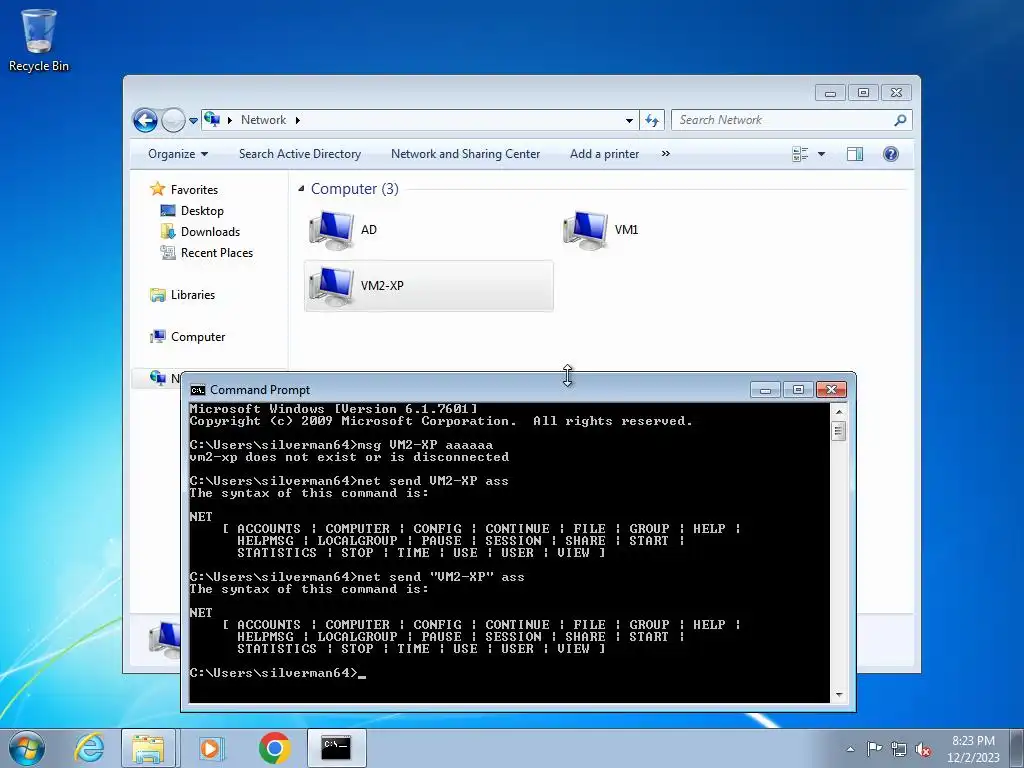This screenshot has height=768, width=1024.
Task: Open Network and Sharing Center
Action: point(465,154)
